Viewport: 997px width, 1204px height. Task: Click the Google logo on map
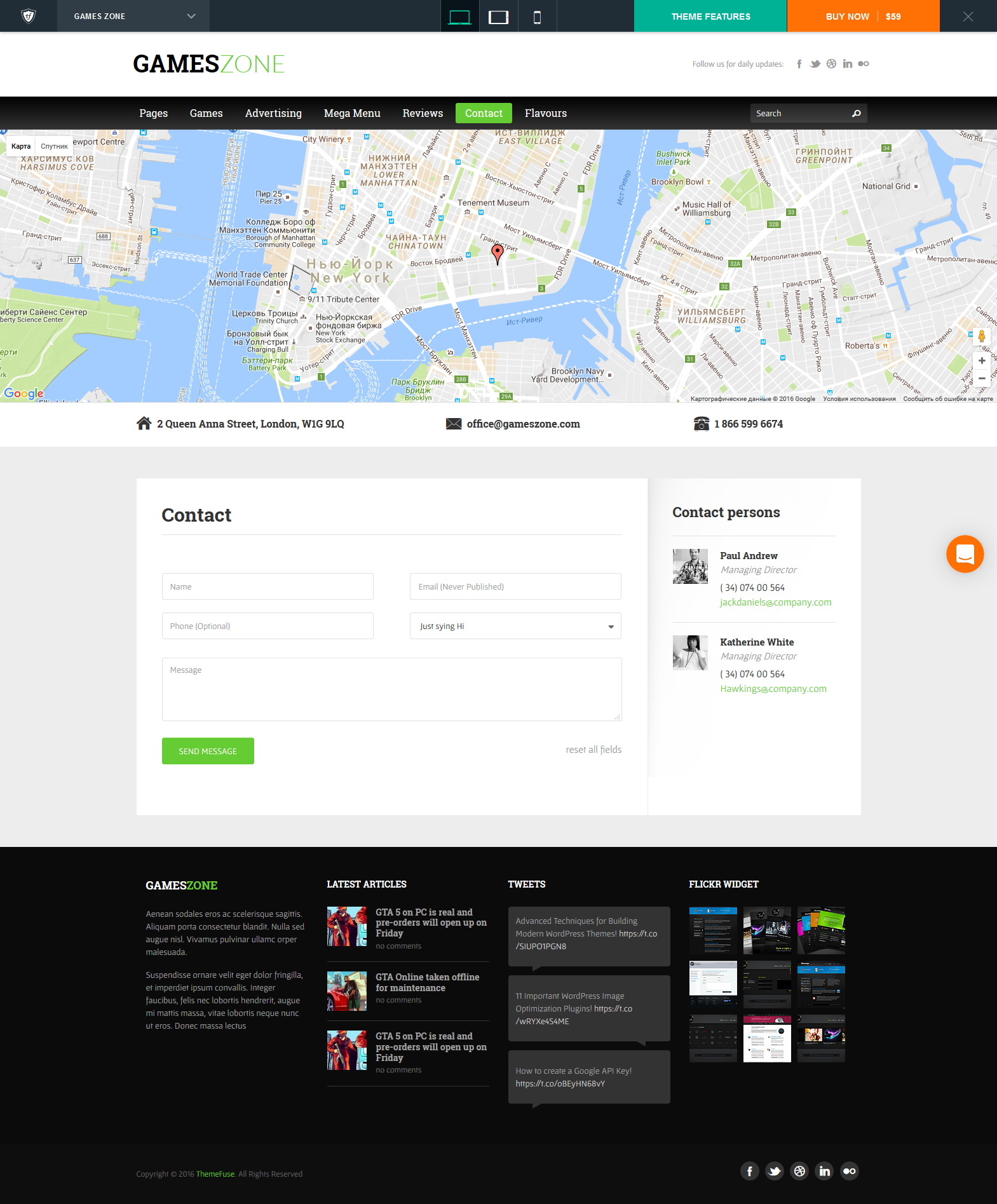pyautogui.click(x=24, y=393)
